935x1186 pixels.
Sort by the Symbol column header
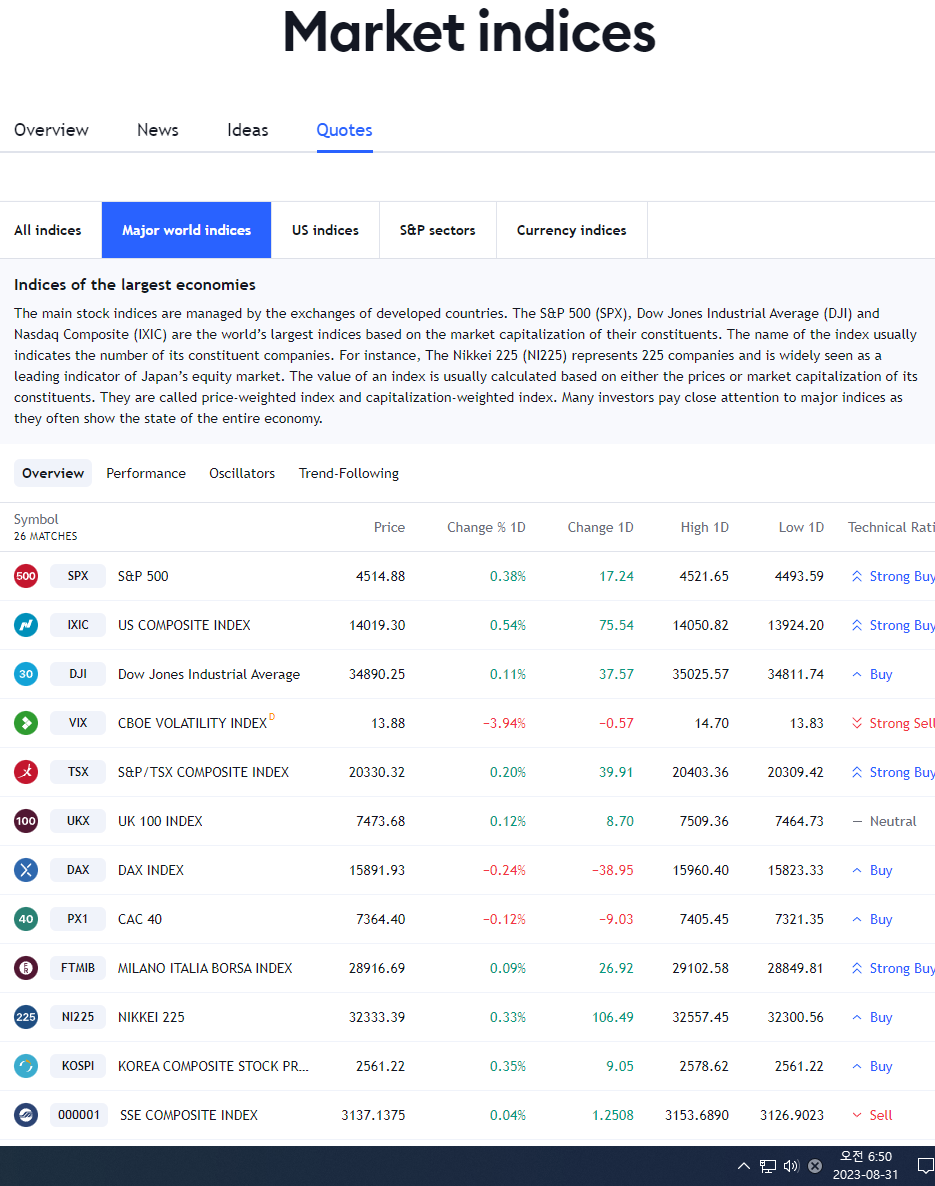pos(36,519)
